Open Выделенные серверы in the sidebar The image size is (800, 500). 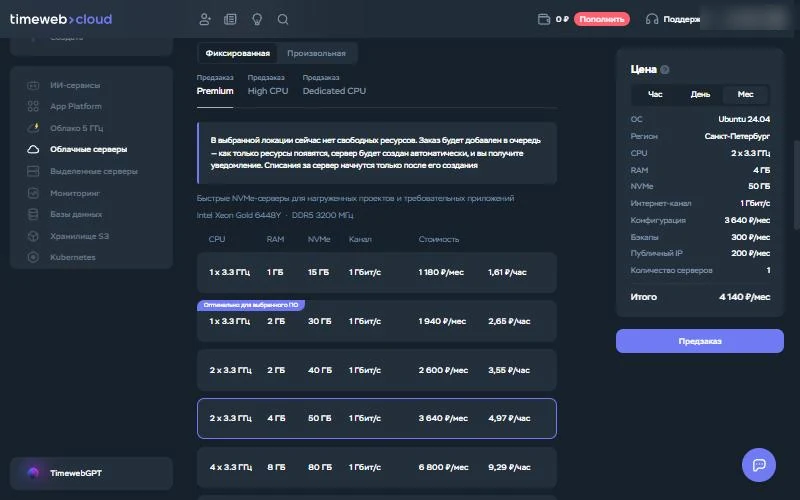(94, 171)
